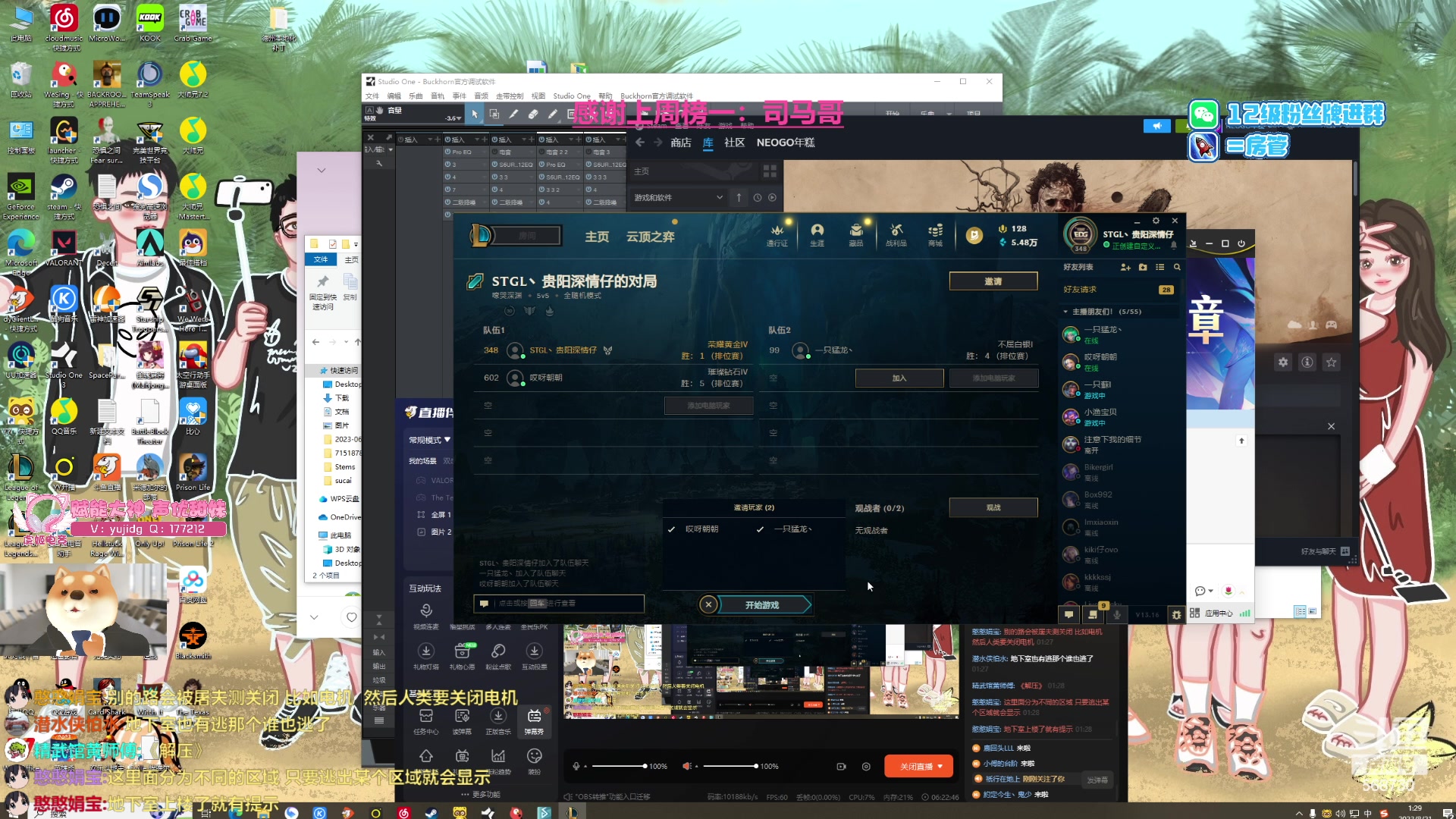The image size is (1456, 819).
Task: Expand the 游戏和软件 filter dropdown in Steam
Action: [x=719, y=198]
